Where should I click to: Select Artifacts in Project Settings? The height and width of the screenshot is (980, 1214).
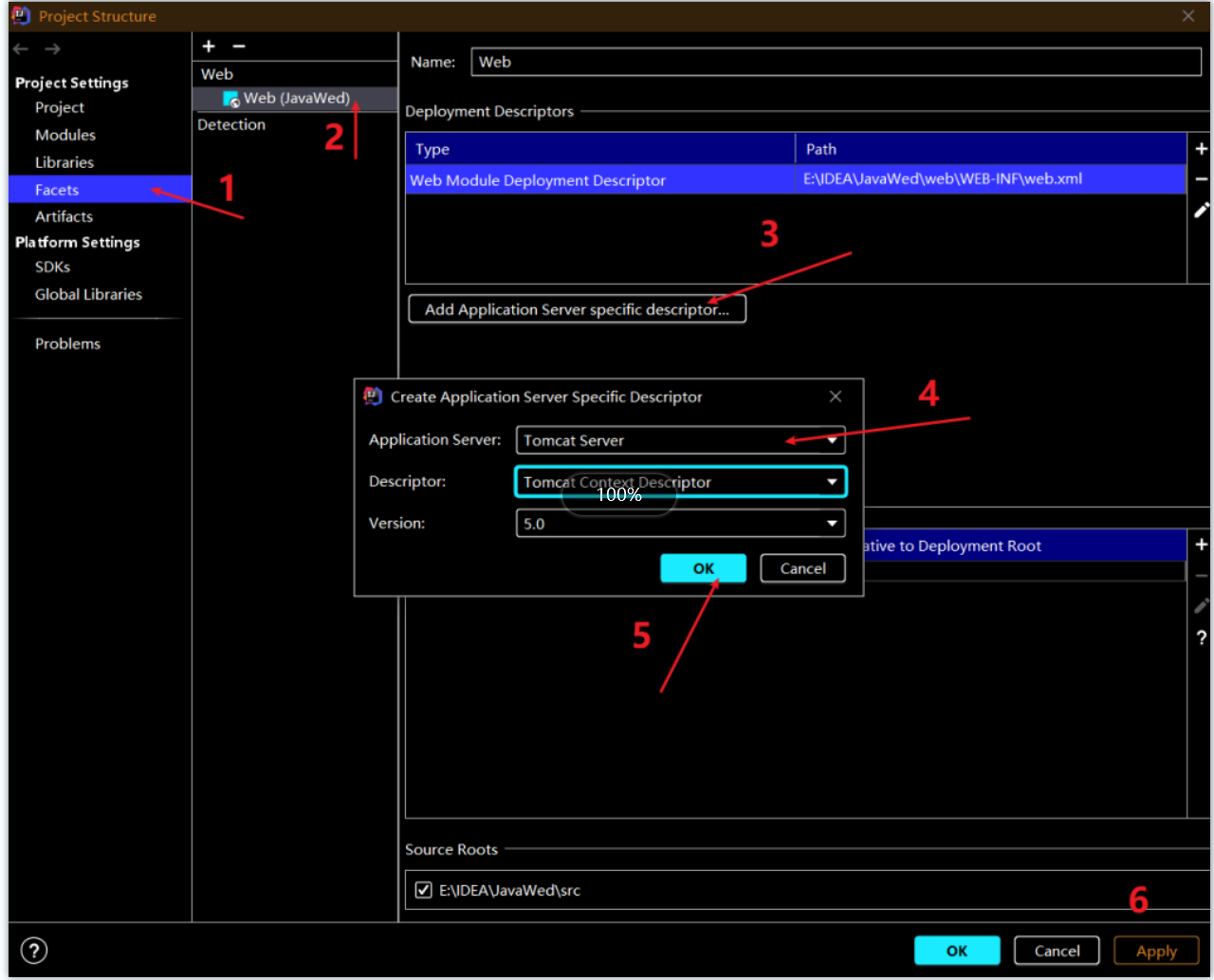tap(64, 216)
